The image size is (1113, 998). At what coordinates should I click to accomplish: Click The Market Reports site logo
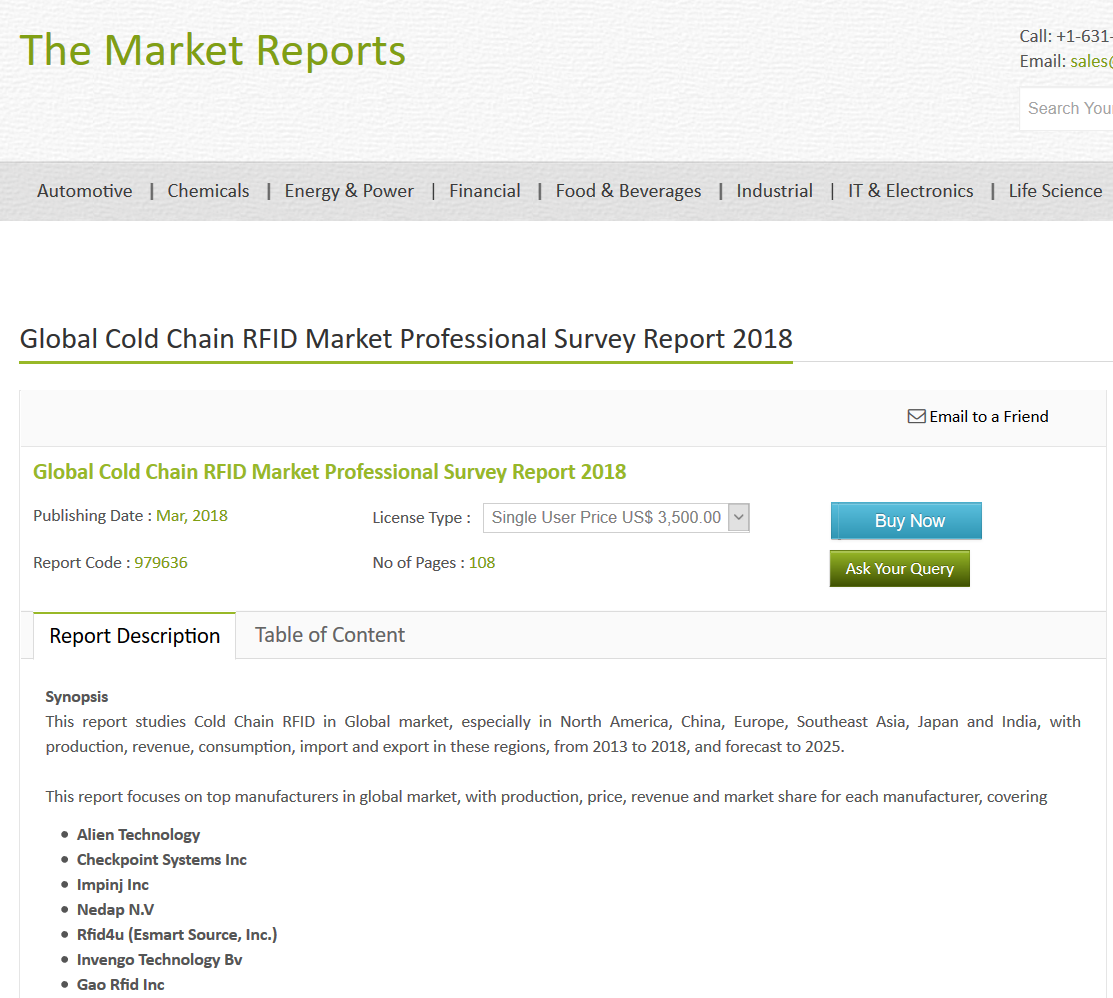tap(213, 50)
